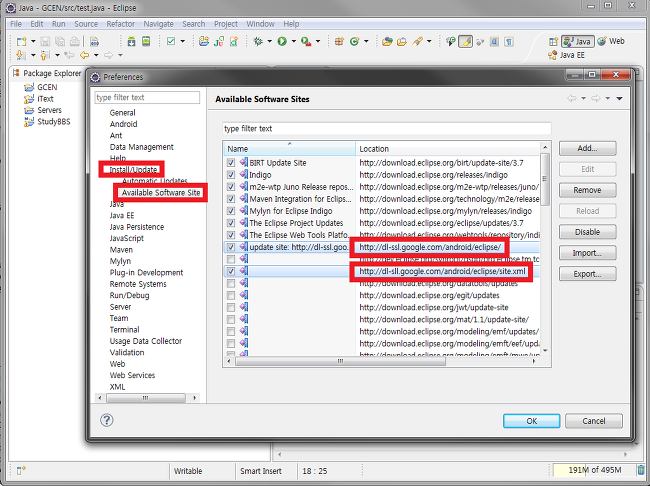Click the Run External Tools icon

[x=306, y=41]
